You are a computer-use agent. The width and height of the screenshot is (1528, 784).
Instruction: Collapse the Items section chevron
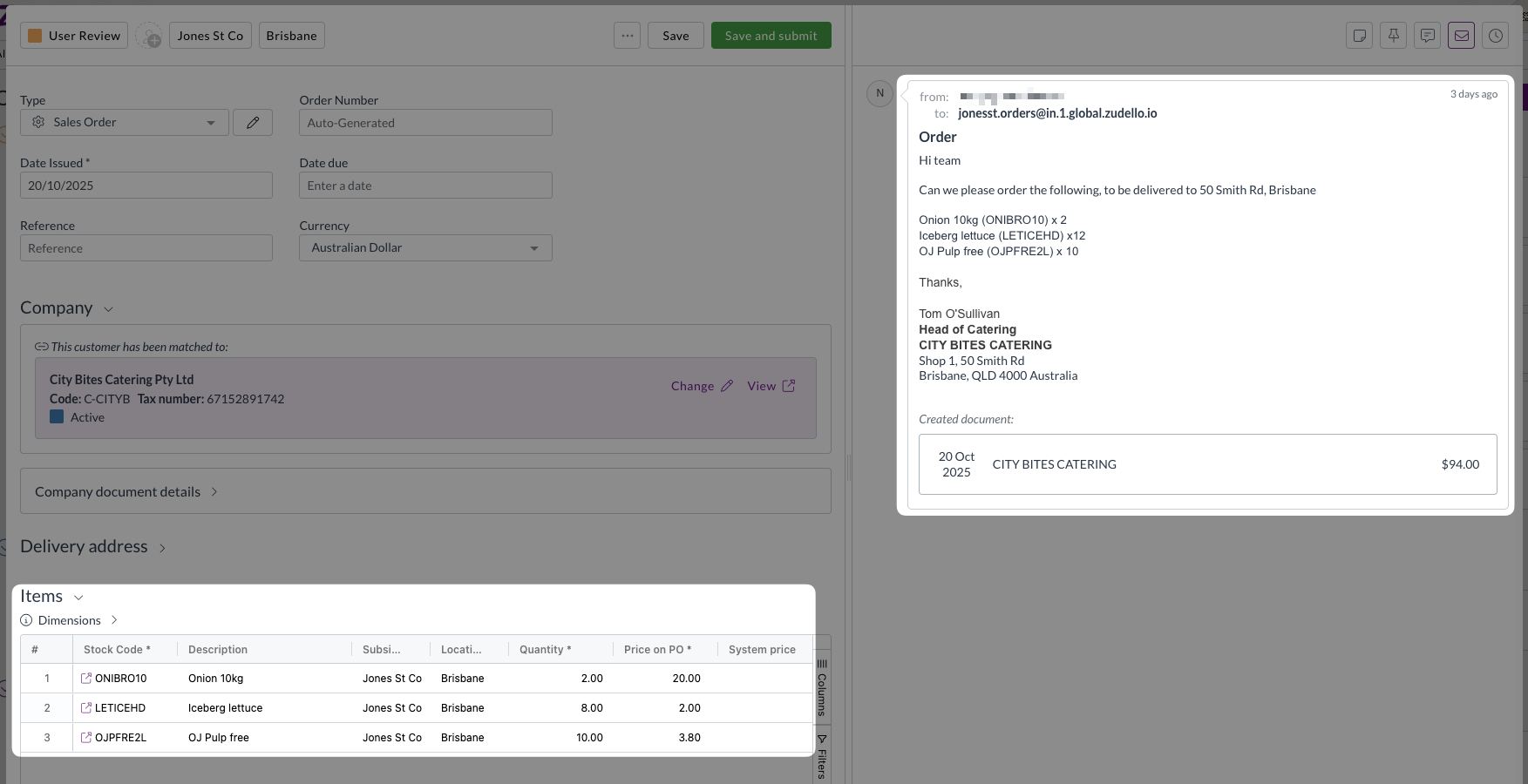click(78, 598)
